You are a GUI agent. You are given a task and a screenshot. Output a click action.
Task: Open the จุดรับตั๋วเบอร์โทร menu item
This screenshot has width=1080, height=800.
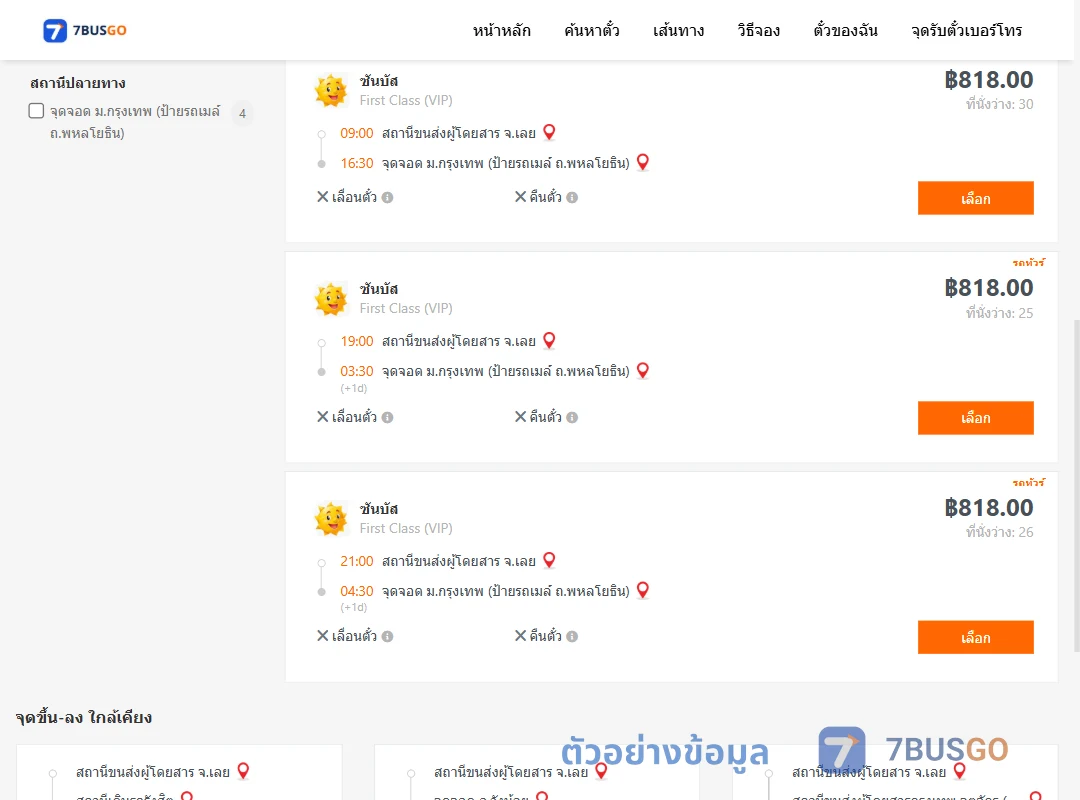click(x=966, y=30)
